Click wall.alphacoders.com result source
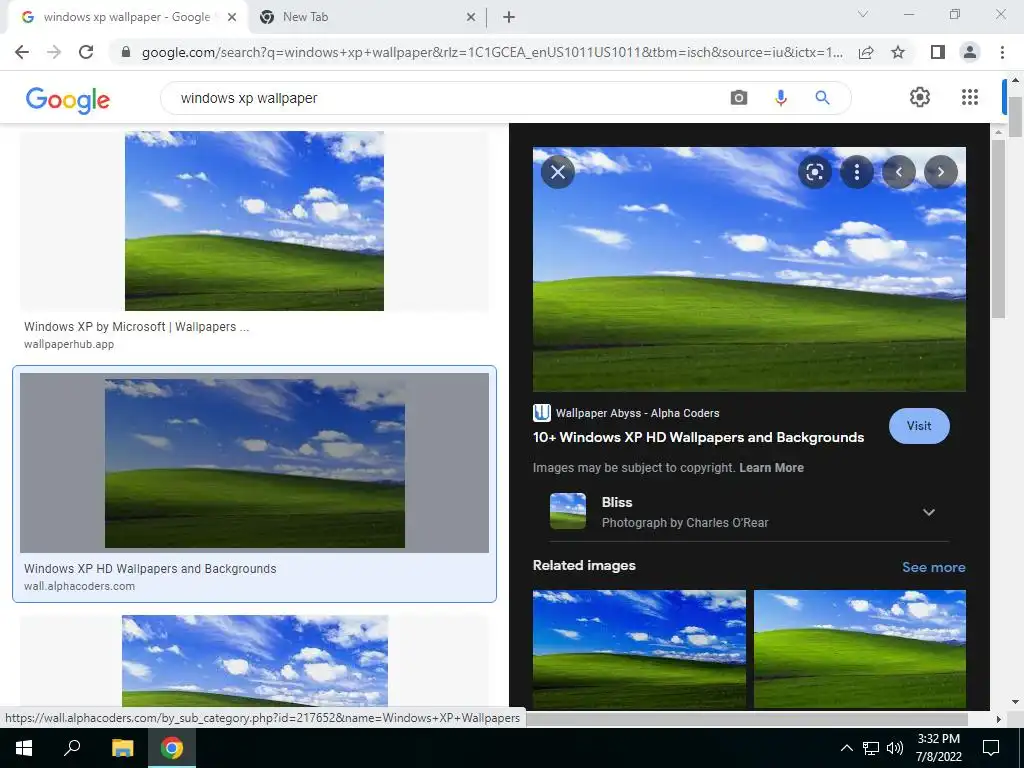The height and width of the screenshot is (768, 1024). 80,586
